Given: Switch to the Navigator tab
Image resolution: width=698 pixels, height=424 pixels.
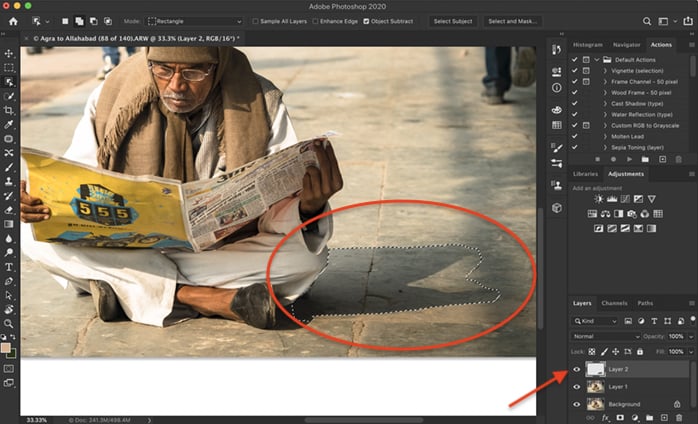Looking at the screenshot, I should tap(626, 45).
